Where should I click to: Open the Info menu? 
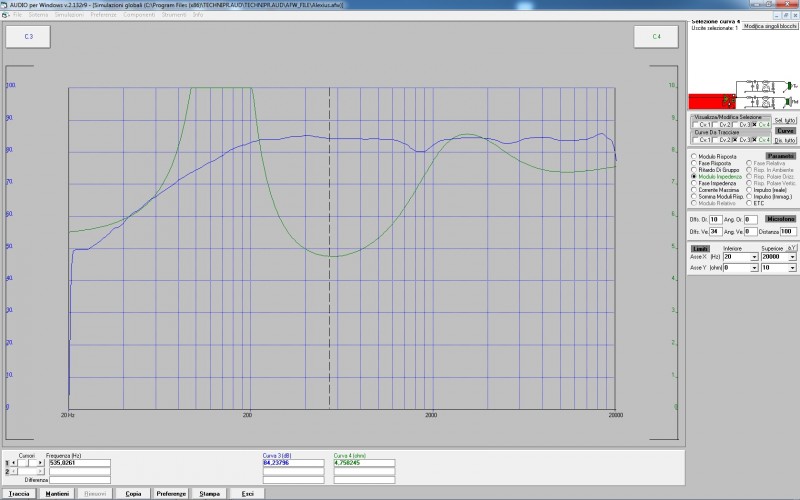pos(198,15)
